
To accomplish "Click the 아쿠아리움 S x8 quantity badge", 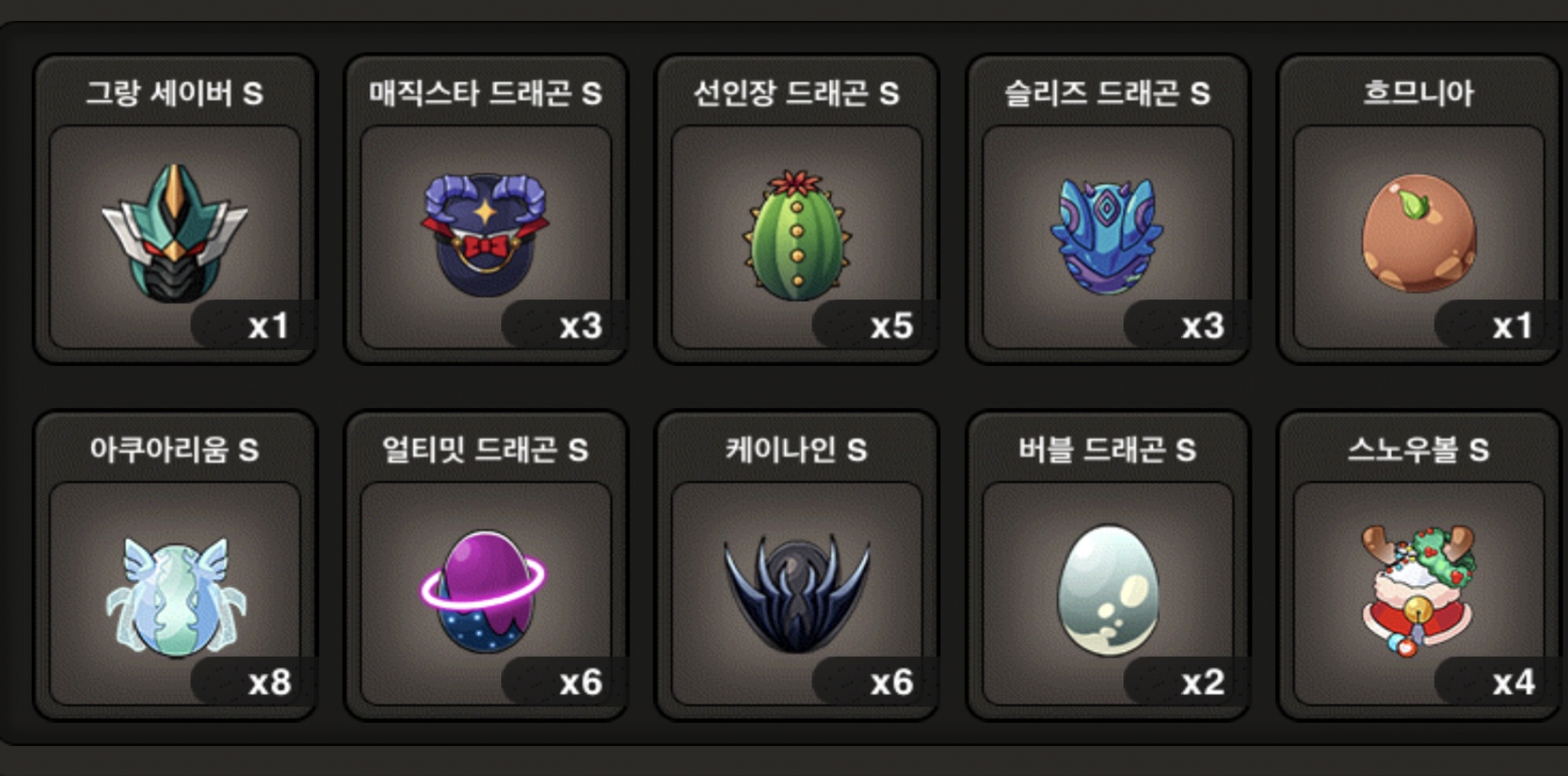I will [253, 682].
